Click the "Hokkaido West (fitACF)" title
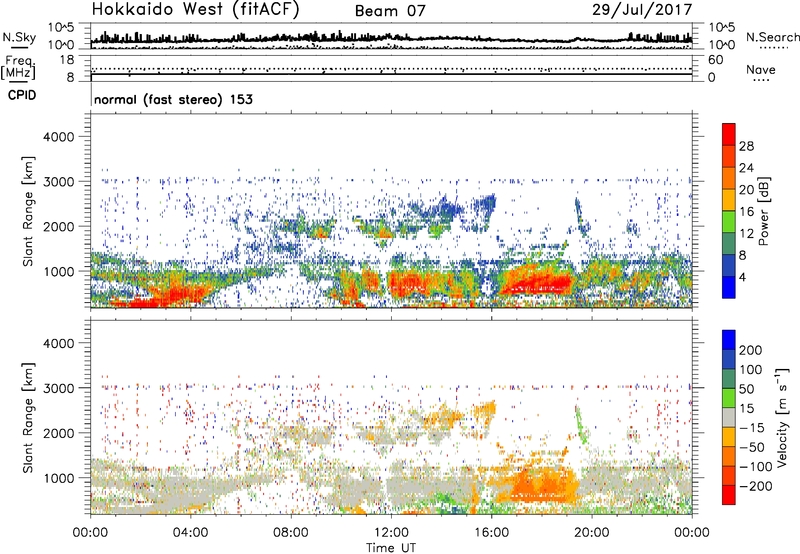Viewport: 800px width, 554px height. 195,9
